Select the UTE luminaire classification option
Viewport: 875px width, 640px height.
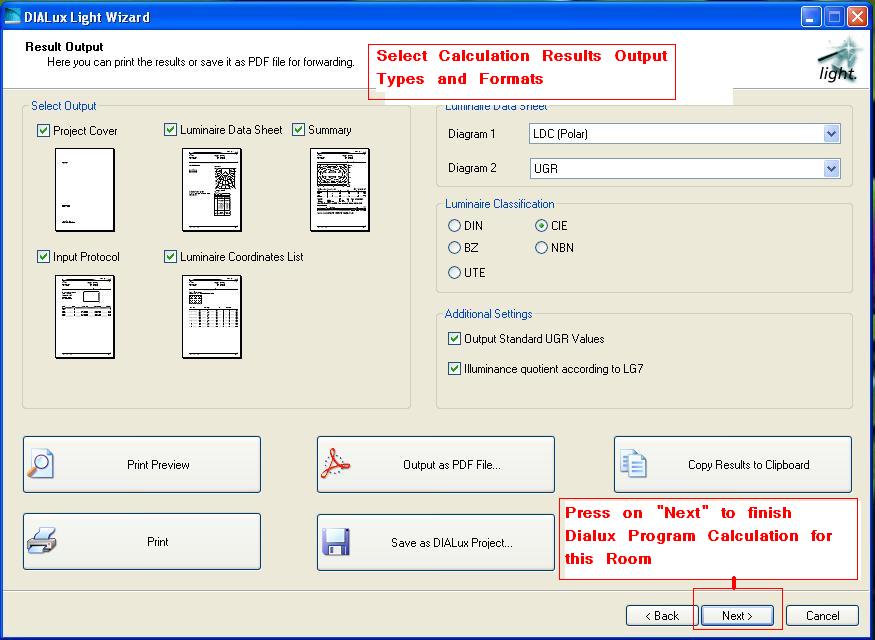click(x=455, y=272)
